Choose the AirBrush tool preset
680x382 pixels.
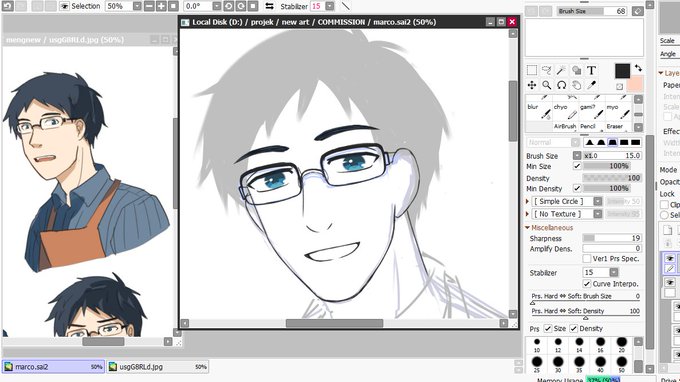(x=565, y=126)
